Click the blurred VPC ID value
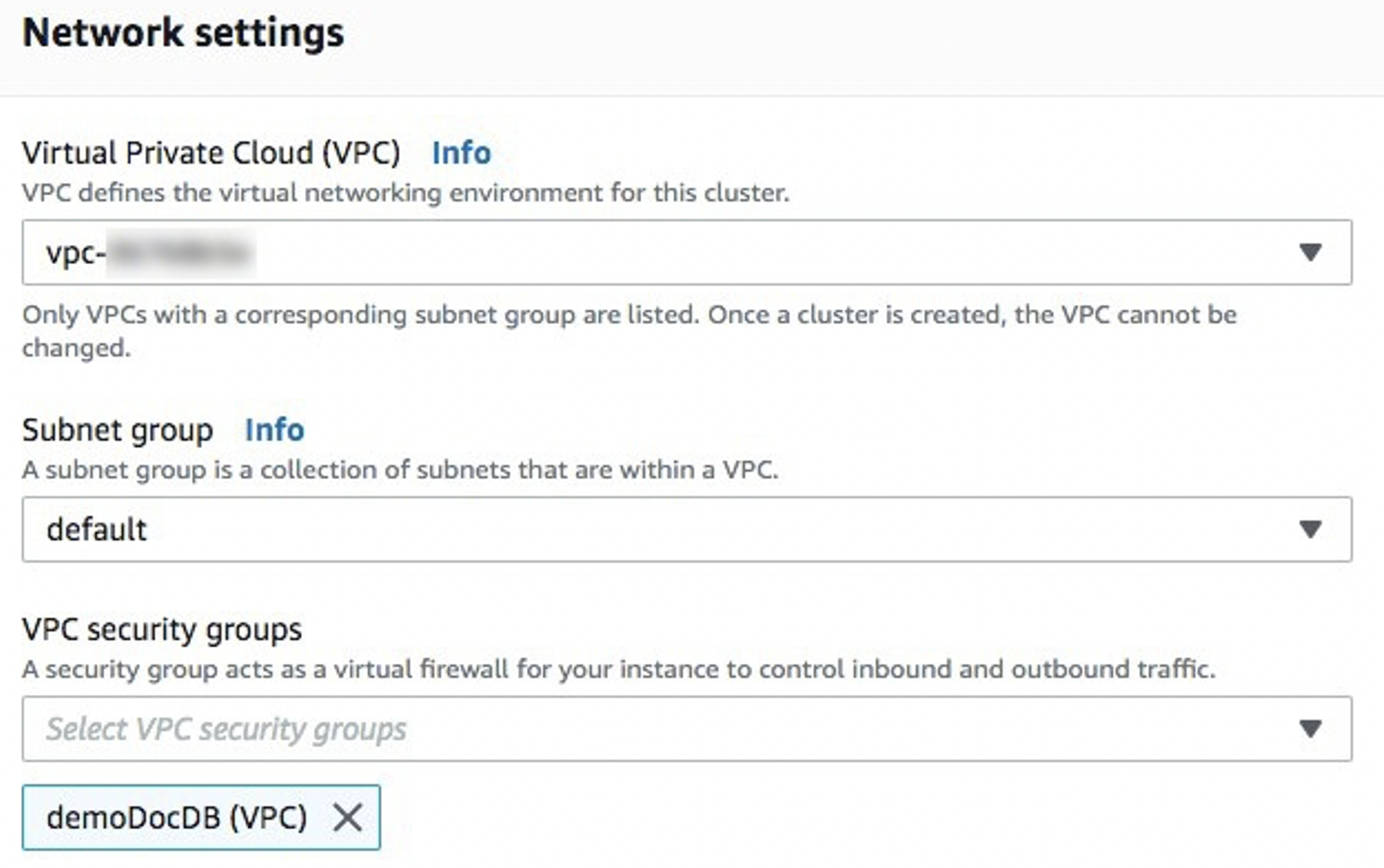 click(x=180, y=252)
